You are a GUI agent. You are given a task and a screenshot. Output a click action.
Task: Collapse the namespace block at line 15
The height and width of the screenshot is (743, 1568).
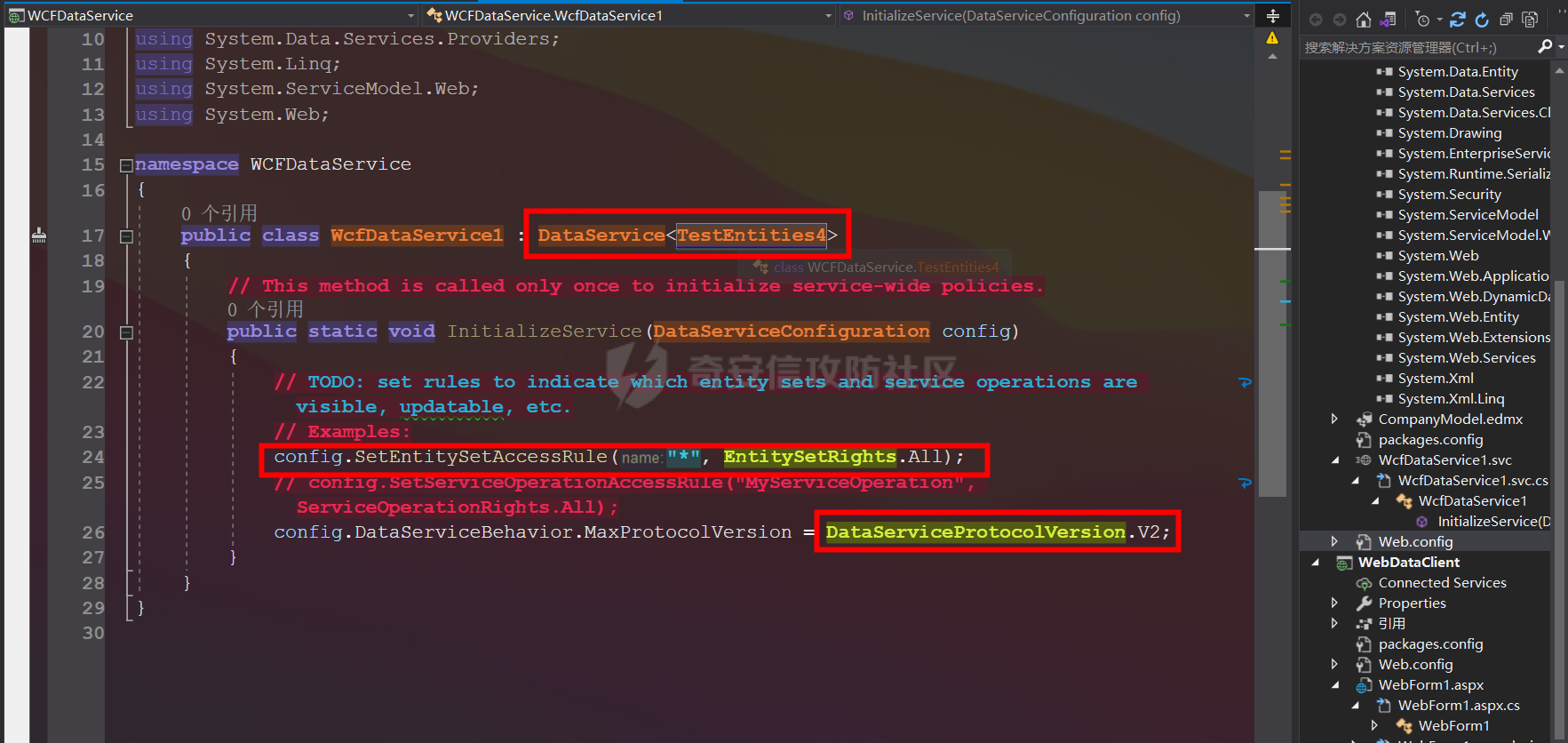pyautogui.click(x=126, y=165)
